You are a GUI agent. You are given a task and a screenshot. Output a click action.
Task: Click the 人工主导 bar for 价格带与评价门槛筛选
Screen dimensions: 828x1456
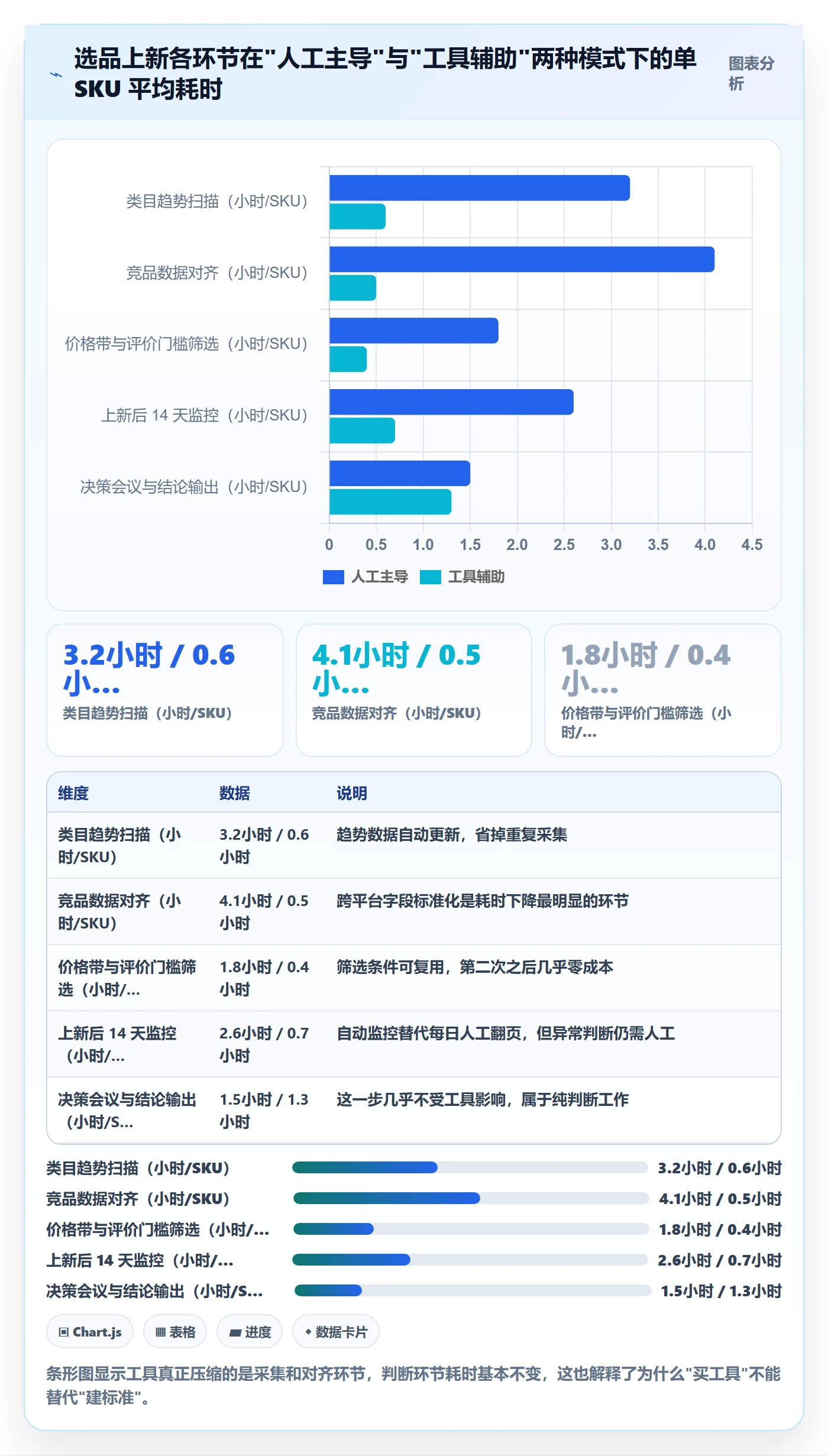tap(414, 331)
